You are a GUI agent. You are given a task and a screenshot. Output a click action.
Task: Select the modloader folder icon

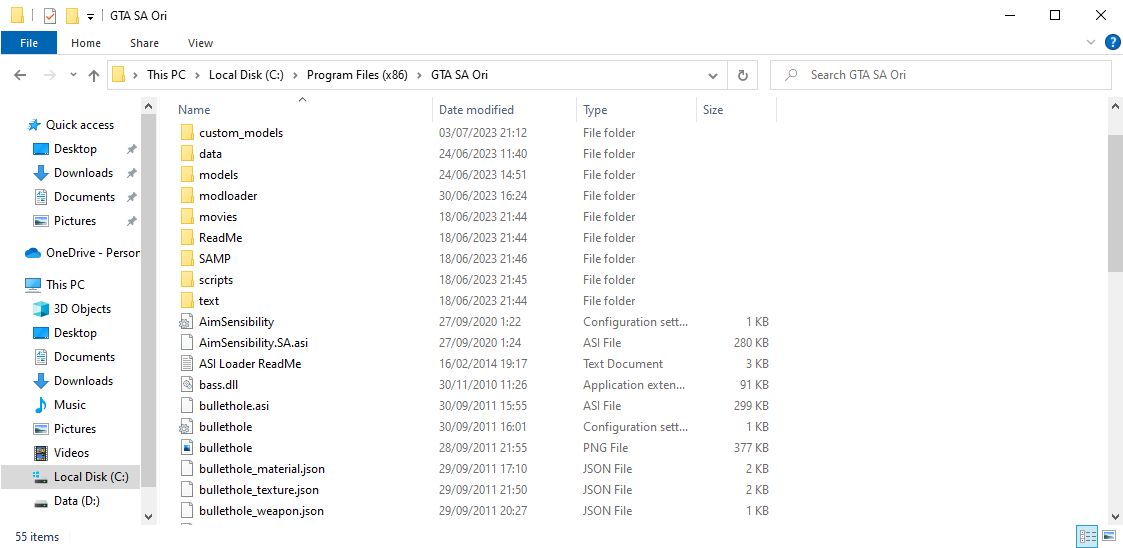tap(187, 196)
